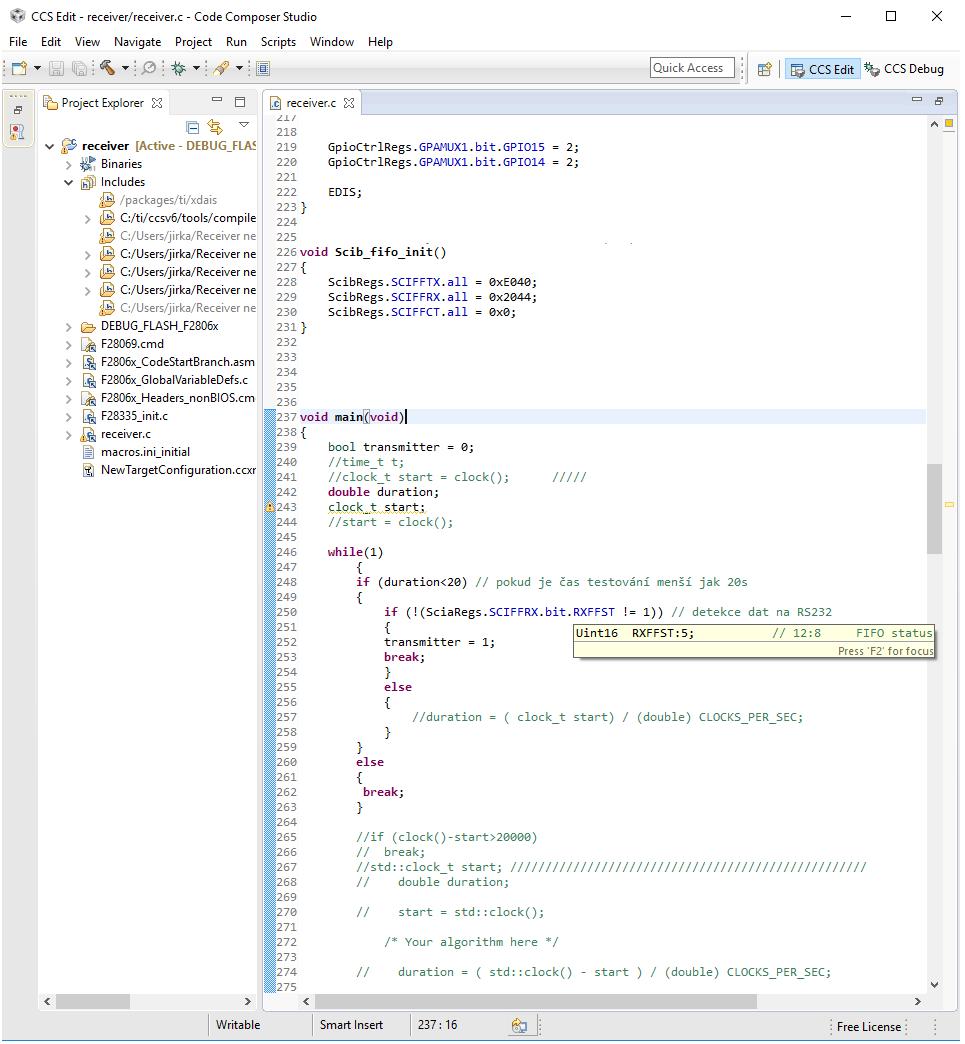This screenshot has width=965, height=1044.
Task: Restore the editor area icon
Action: (x=938, y=101)
